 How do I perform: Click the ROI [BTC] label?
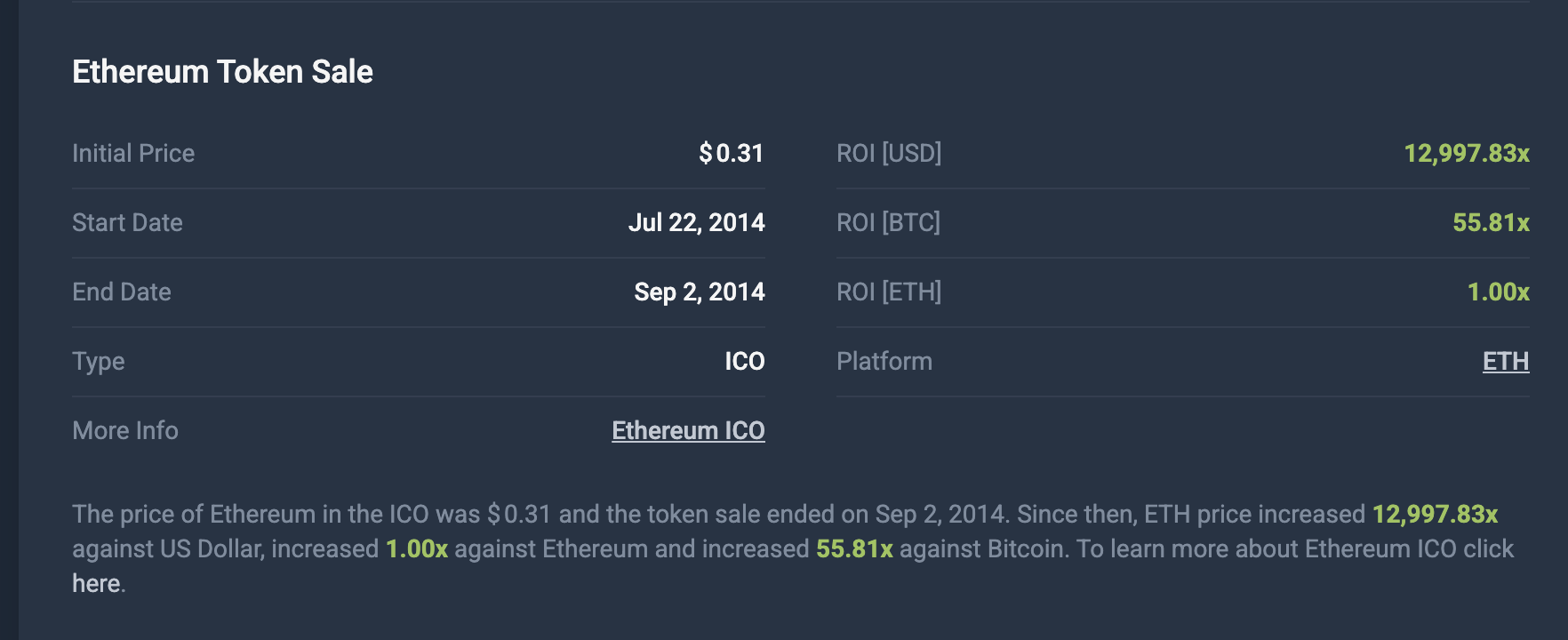click(x=888, y=222)
